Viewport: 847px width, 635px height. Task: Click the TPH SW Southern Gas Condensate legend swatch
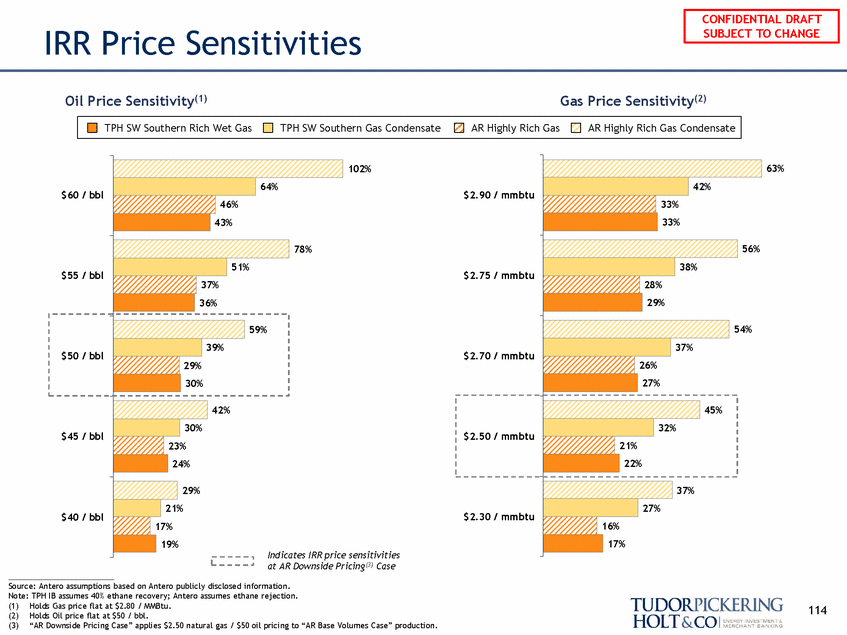[x=268, y=128]
